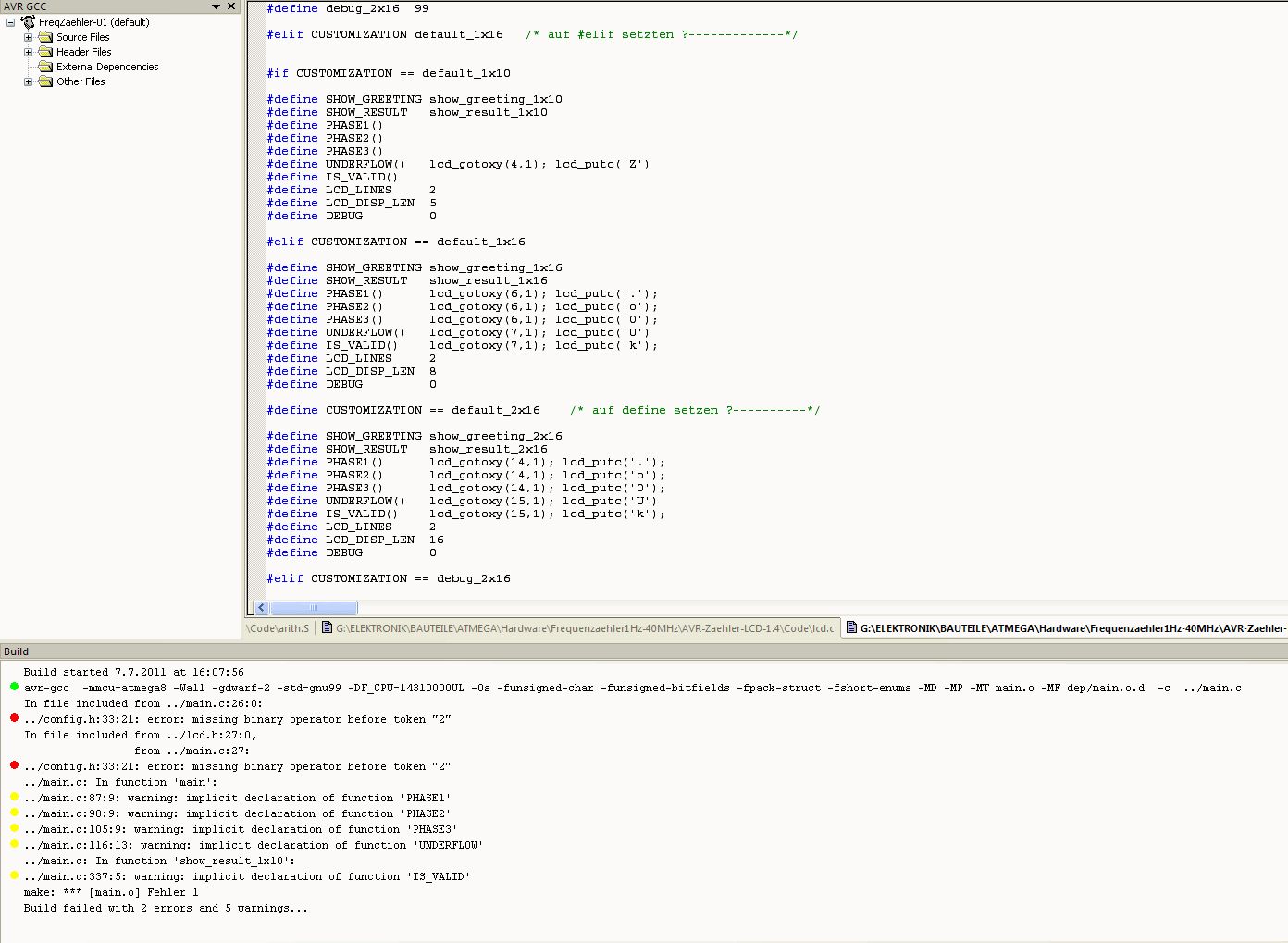Close the AVR GCC panel

[x=231, y=6]
